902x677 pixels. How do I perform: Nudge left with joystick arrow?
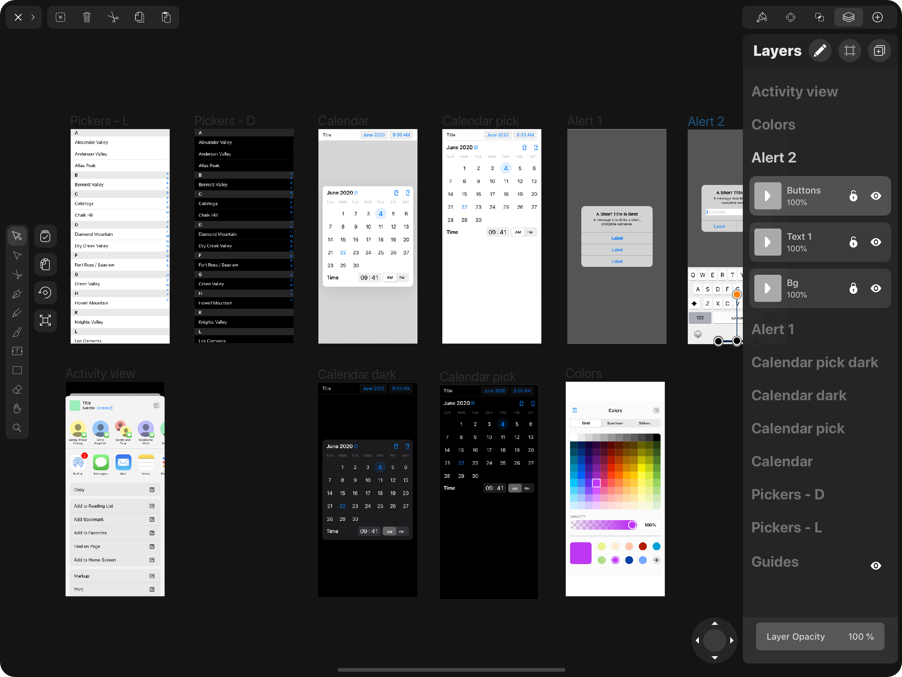tap(698, 640)
